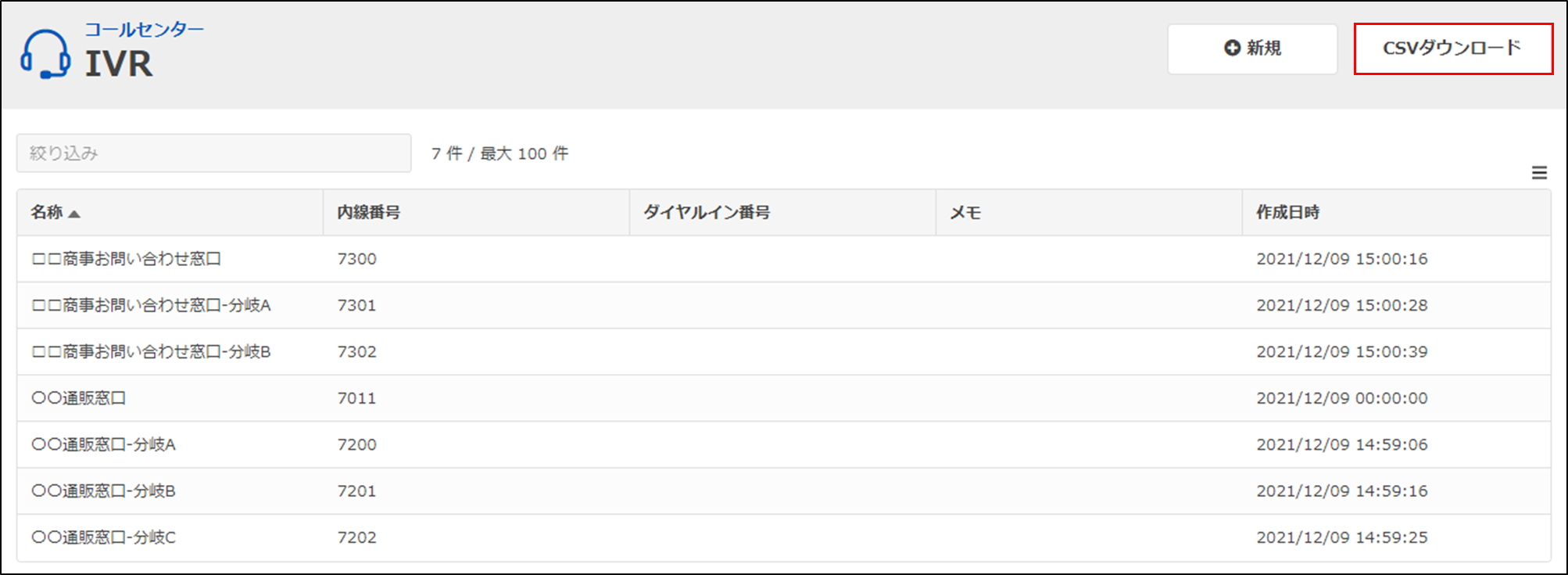
Task: Sort by メモ column header
Action: (x=965, y=213)
